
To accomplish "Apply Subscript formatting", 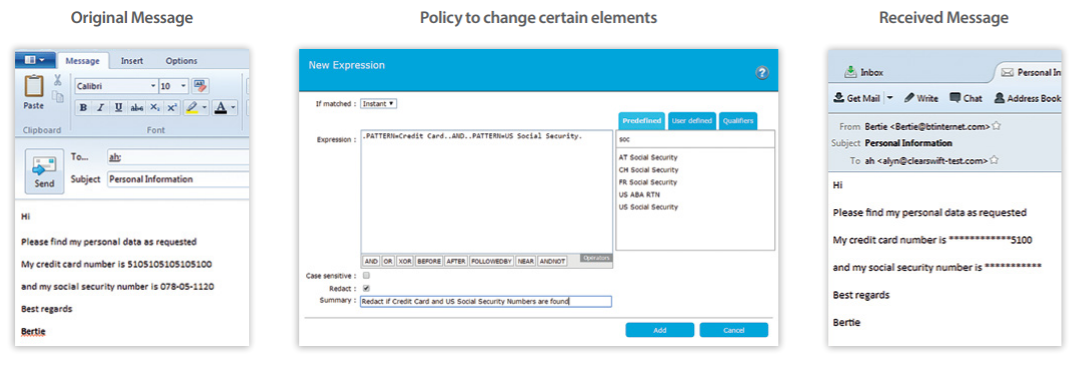I will pos(155,108).
